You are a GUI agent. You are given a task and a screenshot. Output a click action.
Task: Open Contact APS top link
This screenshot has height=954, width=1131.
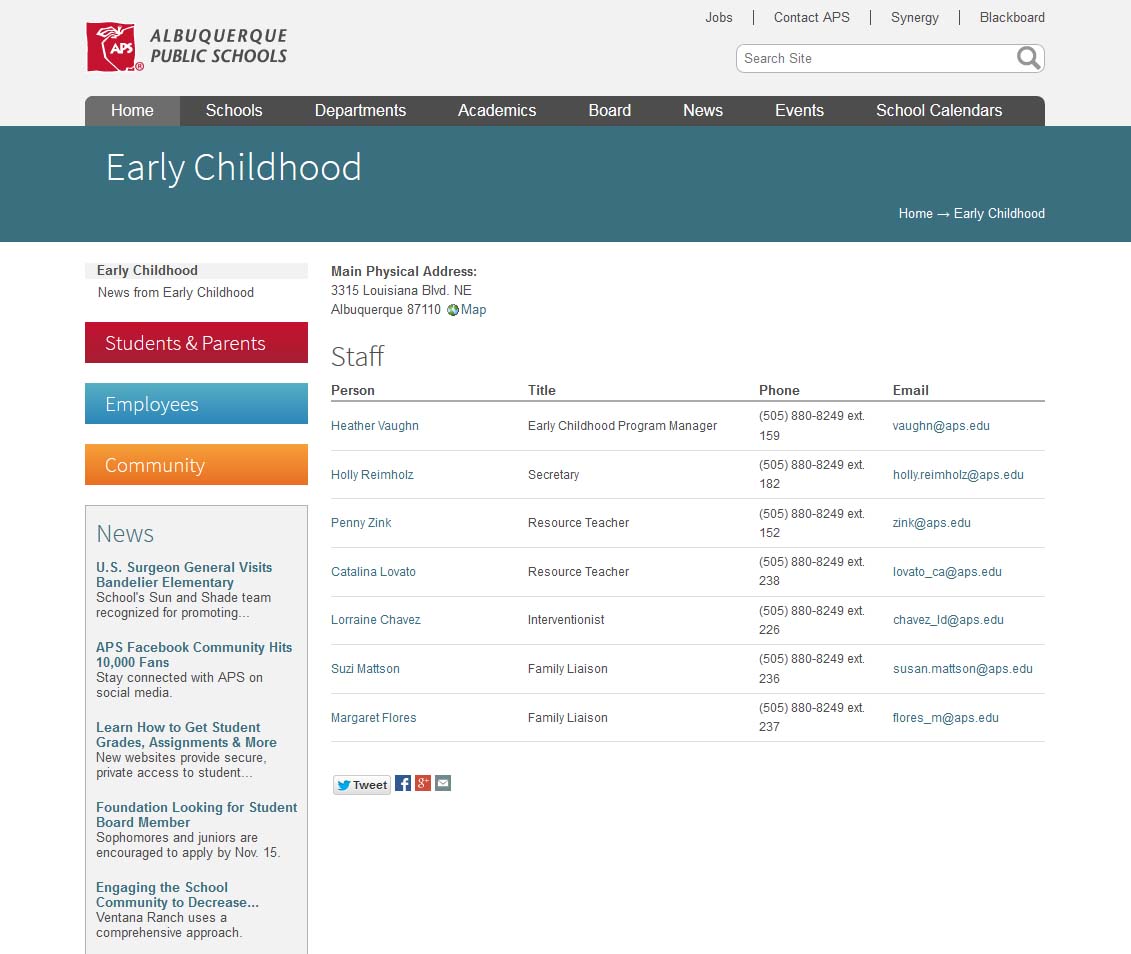point(811,17)
